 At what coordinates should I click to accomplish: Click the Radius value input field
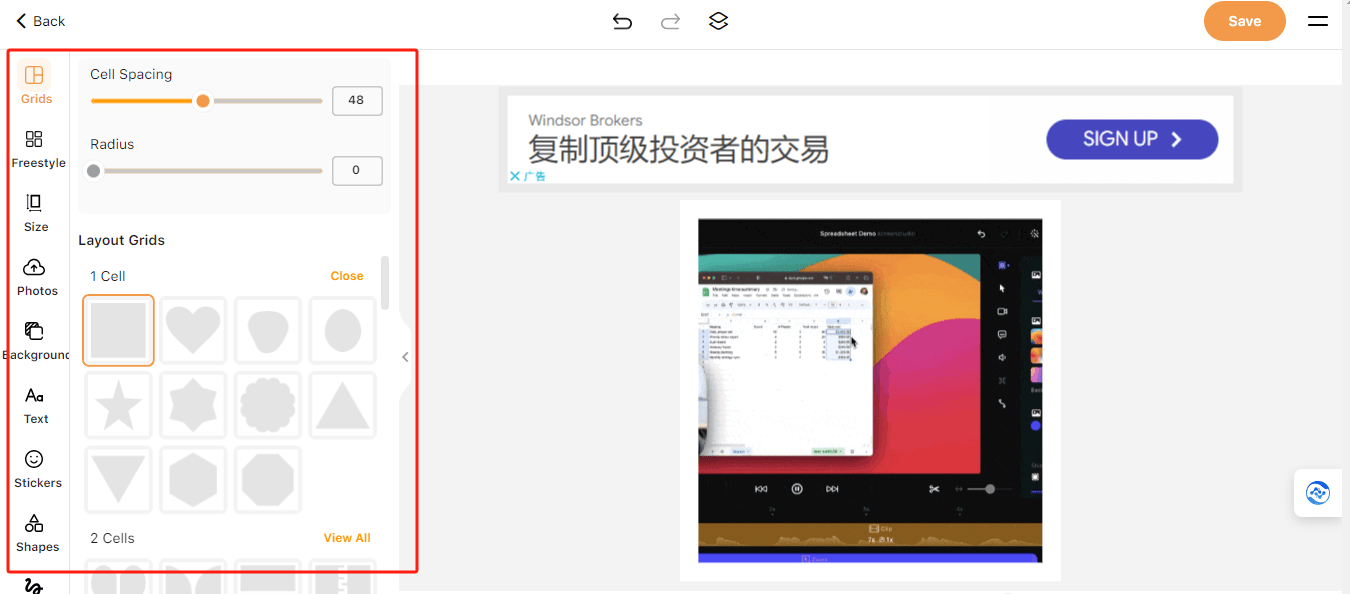[x=356, y=170]
